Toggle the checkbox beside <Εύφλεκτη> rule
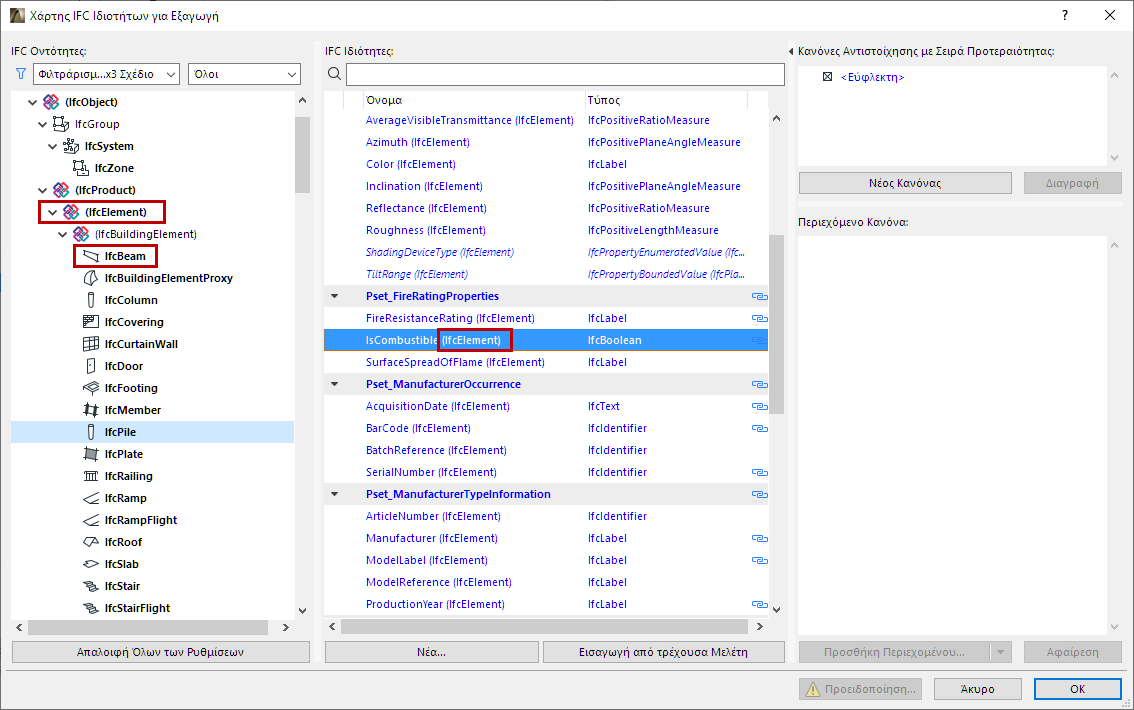Image resolution: width=1134 pixels, height=710 pixels. (827, 77)
